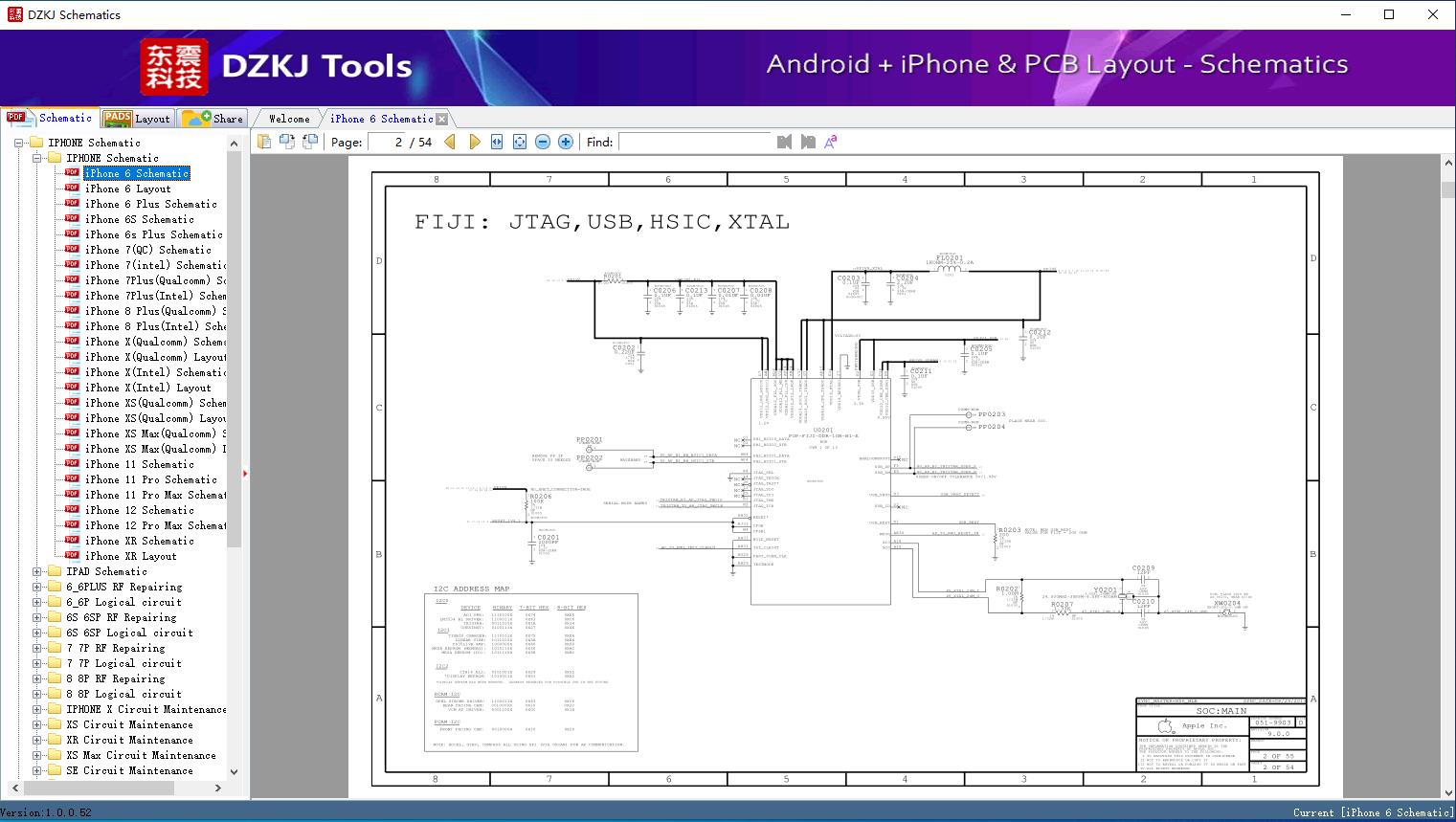
Task: Click the fit width icon
Action: (497, 142)
